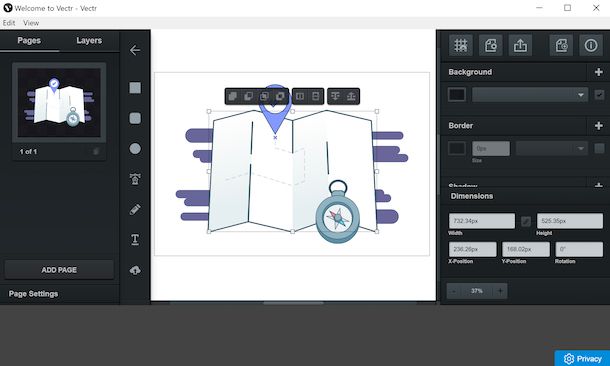Screen dimensions: 610x366
Task: Click the back arrow icon
Action: click(135, 50)
